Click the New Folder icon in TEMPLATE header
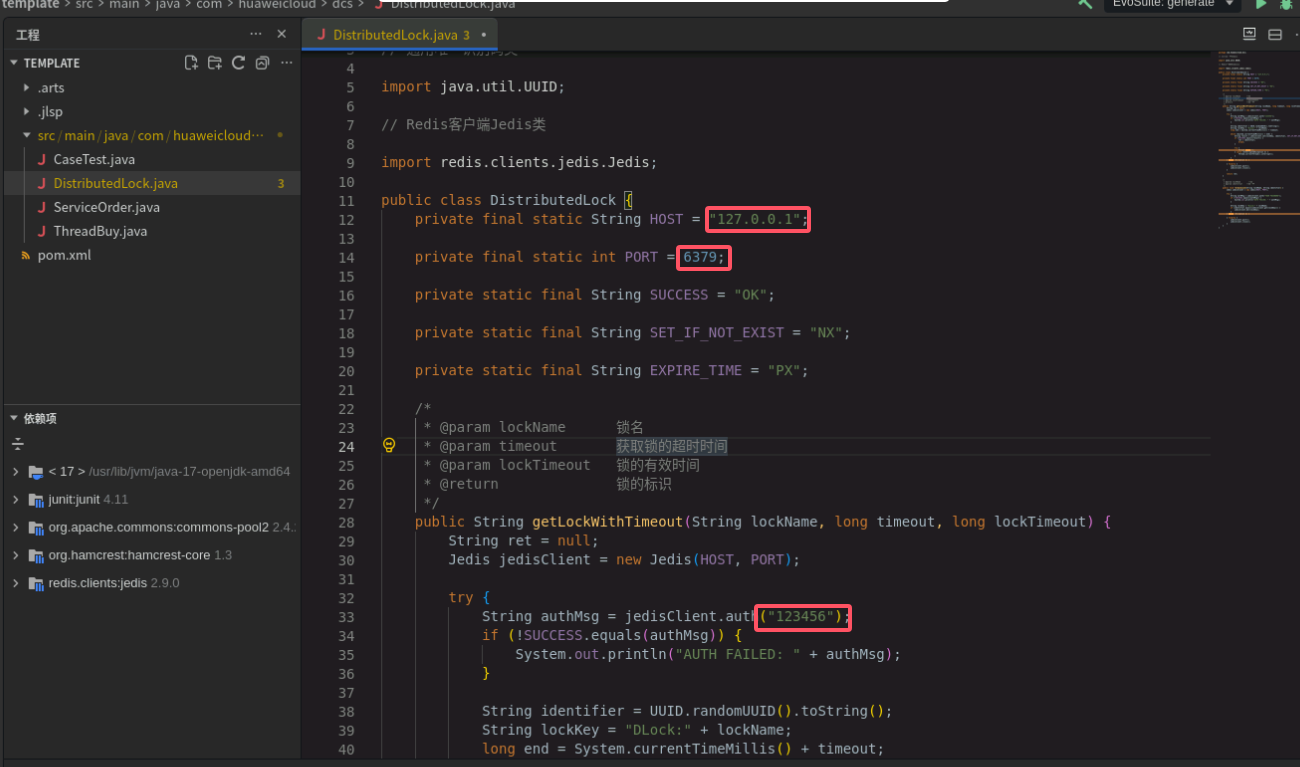1300x767 pixels. 215,63
